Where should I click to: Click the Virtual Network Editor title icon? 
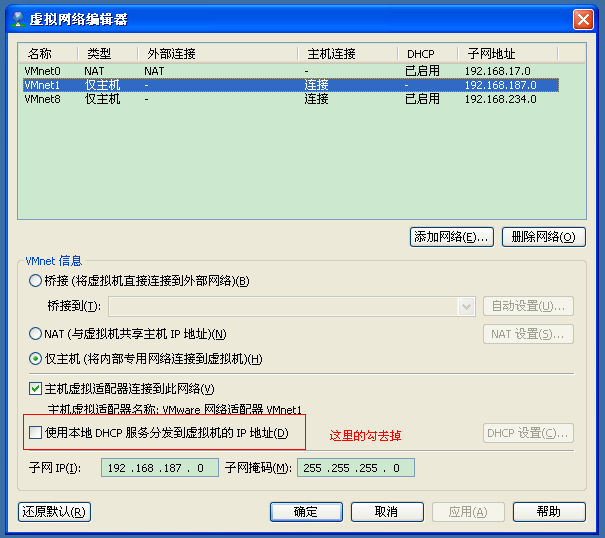[x=18, y=19]
